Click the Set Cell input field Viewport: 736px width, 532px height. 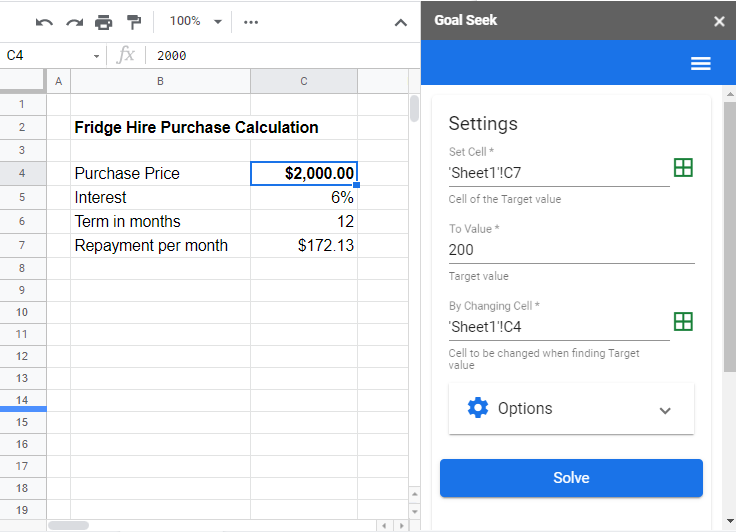[x=558, y=172]
